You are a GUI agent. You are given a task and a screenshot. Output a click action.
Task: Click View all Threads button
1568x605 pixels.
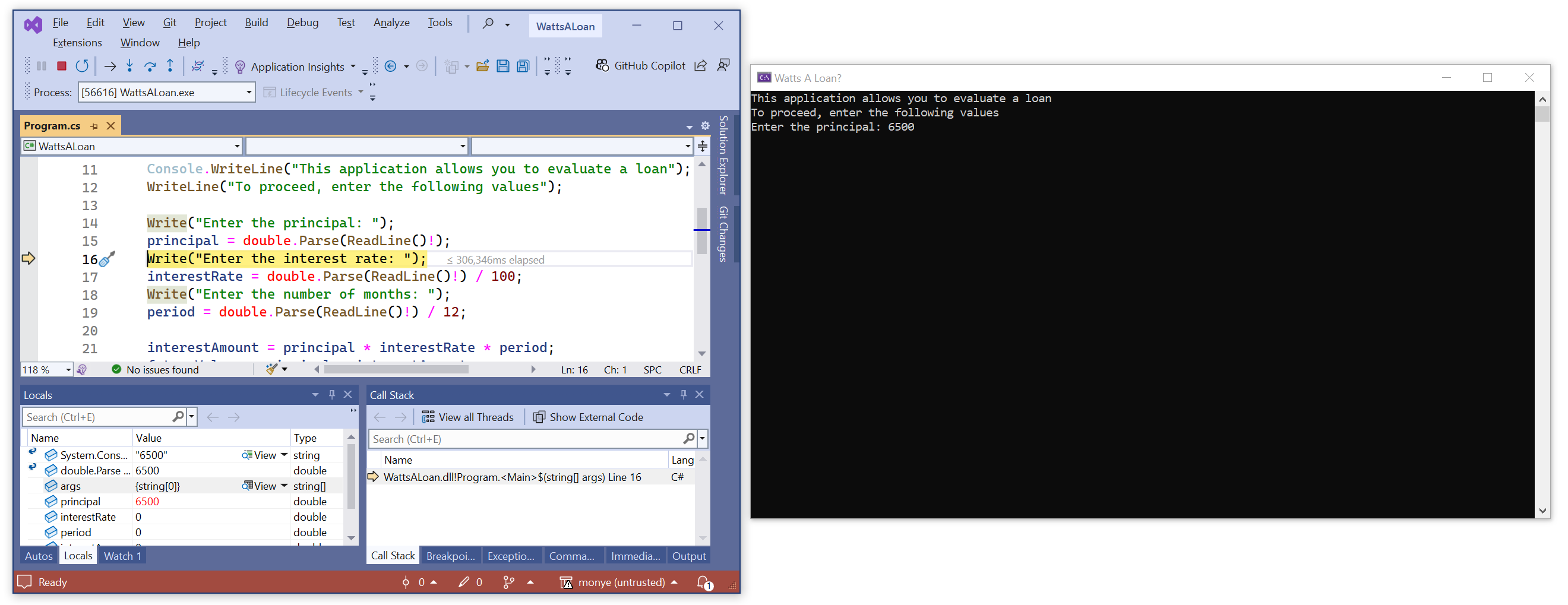click(467, 417)
